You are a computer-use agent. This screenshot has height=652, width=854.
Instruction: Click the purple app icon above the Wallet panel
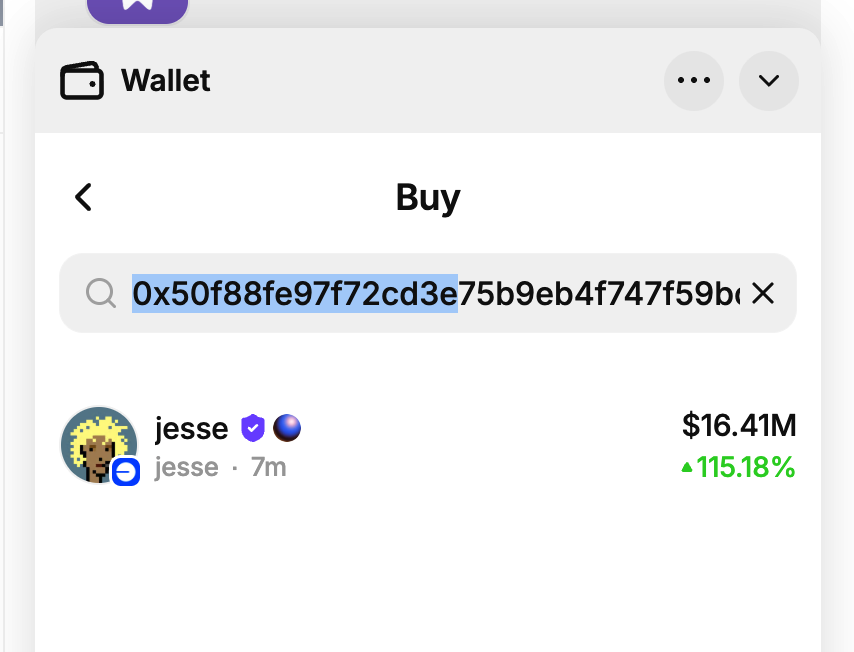(137, 8)
